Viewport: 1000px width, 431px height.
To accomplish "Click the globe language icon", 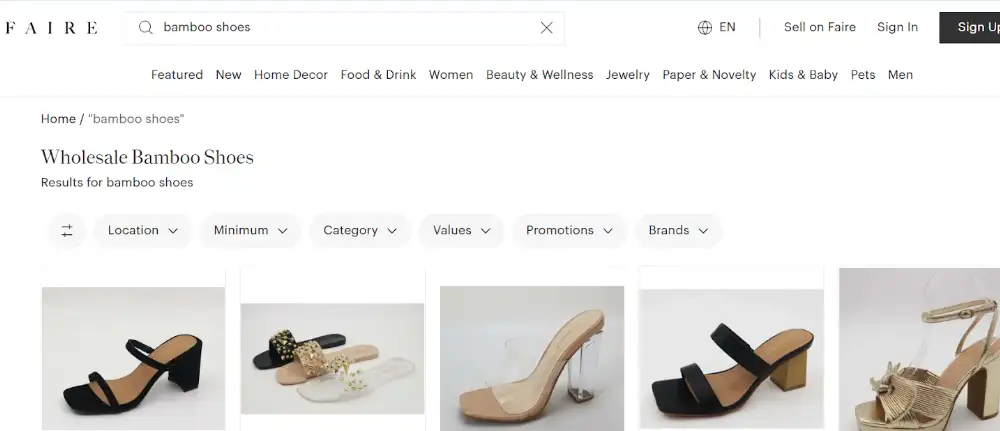I will 705,27.
